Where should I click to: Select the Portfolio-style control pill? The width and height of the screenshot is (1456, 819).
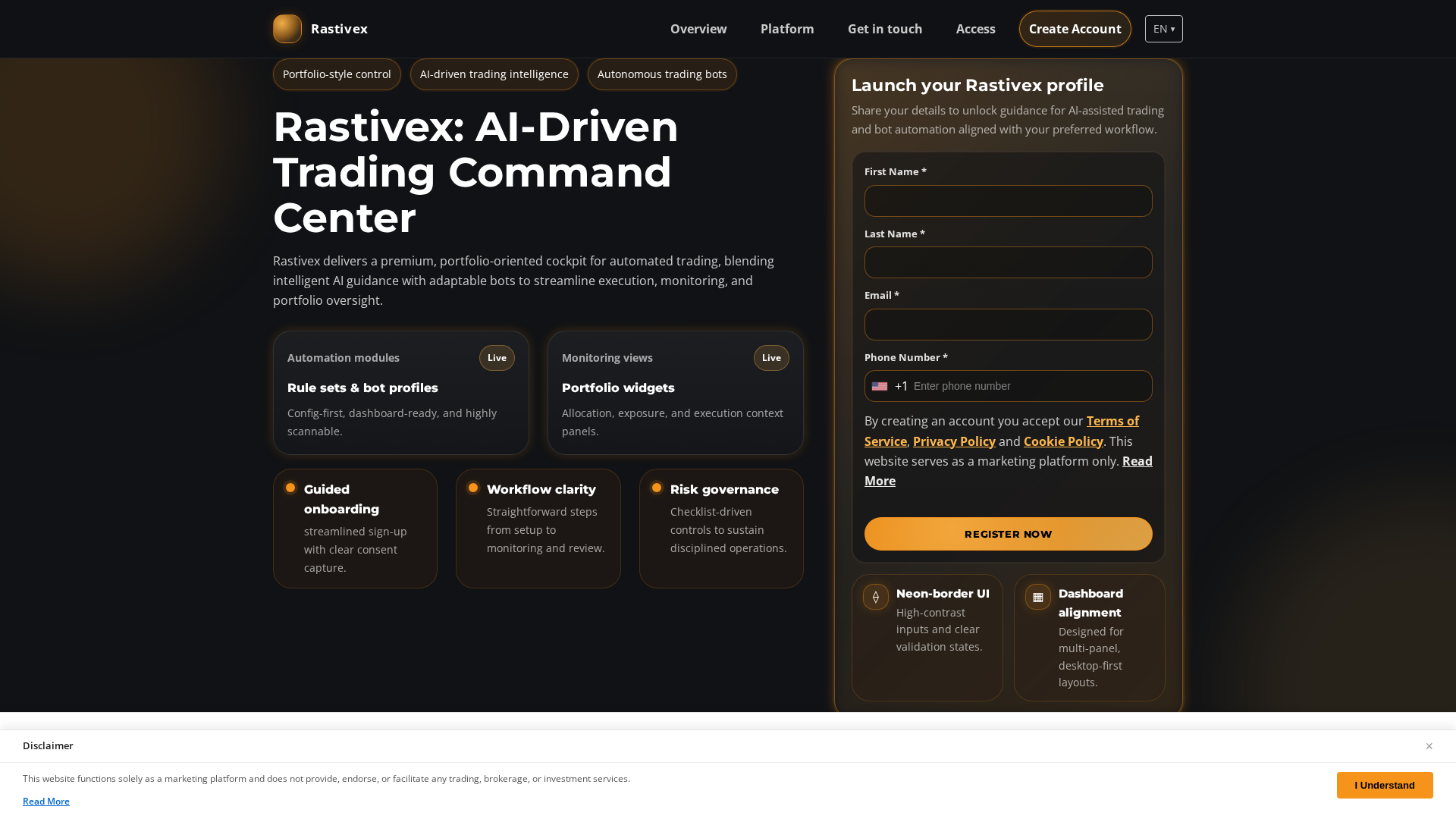point(337,74)
